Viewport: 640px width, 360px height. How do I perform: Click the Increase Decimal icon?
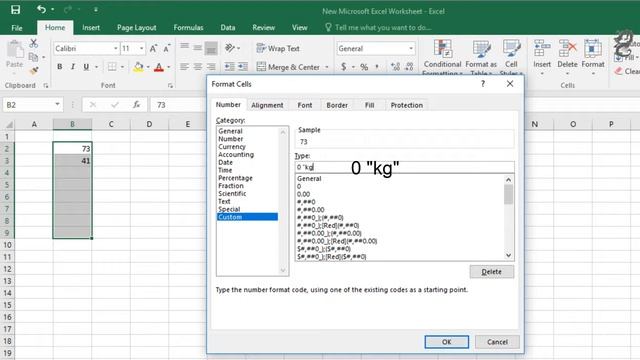click(395, 67)
